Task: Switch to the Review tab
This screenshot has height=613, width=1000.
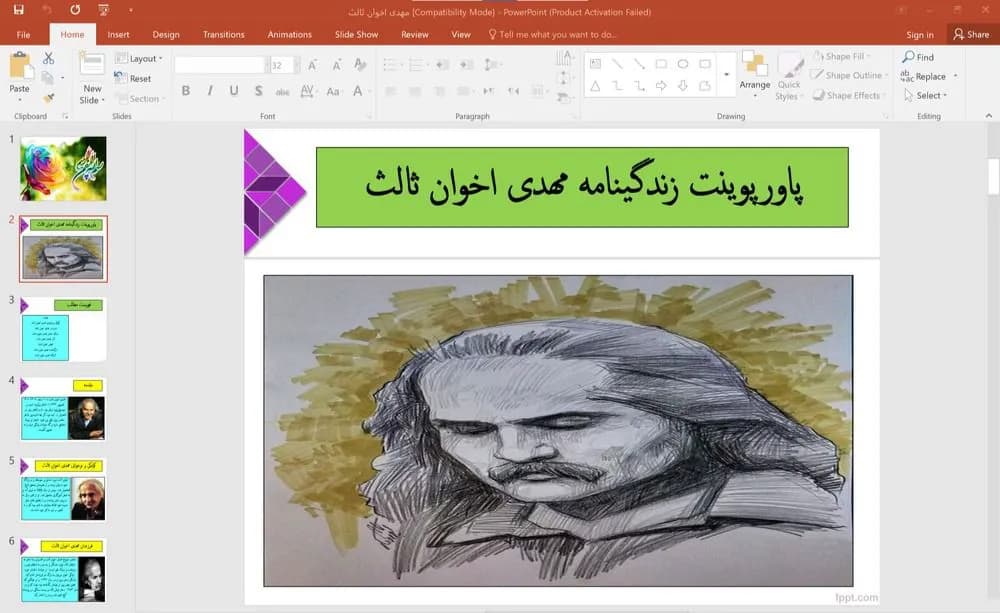Action: [415, 34]
